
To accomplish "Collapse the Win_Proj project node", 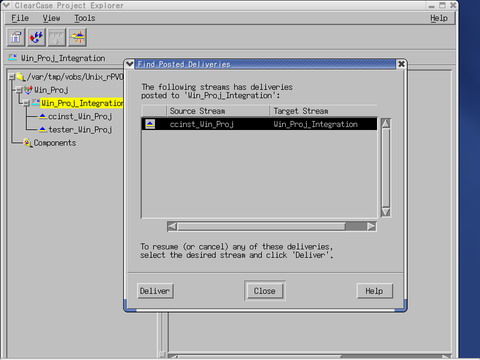I will [19, 90].
